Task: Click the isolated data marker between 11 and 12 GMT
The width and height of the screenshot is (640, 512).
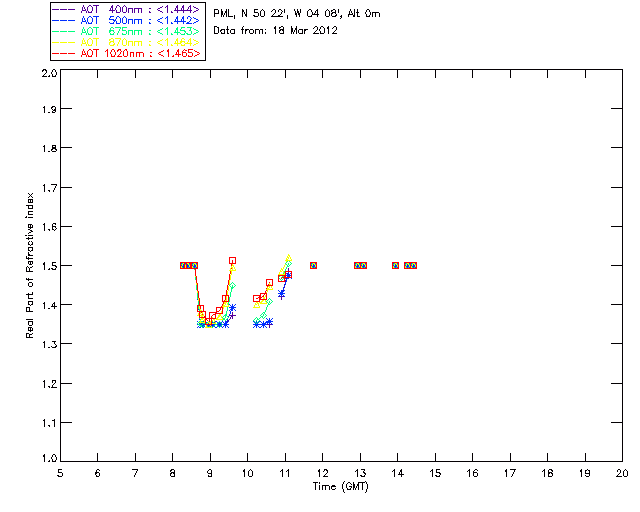Action: point(313,265)
